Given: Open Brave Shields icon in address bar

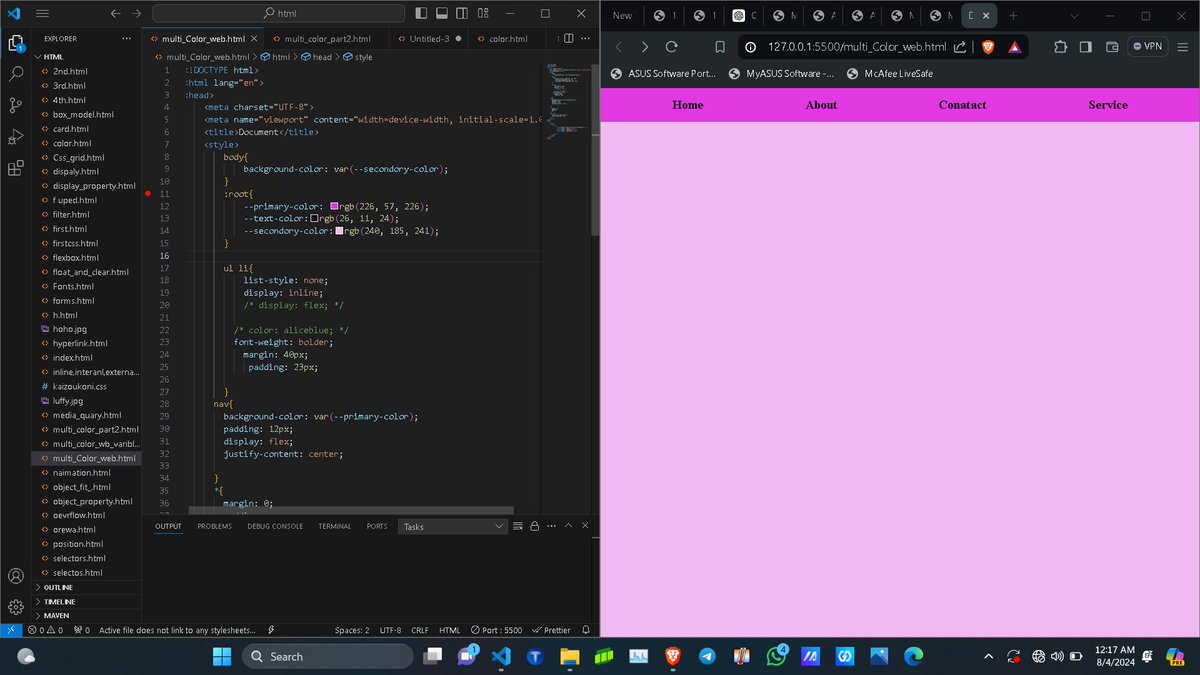Looking at the screenshot, I should 987,47.
